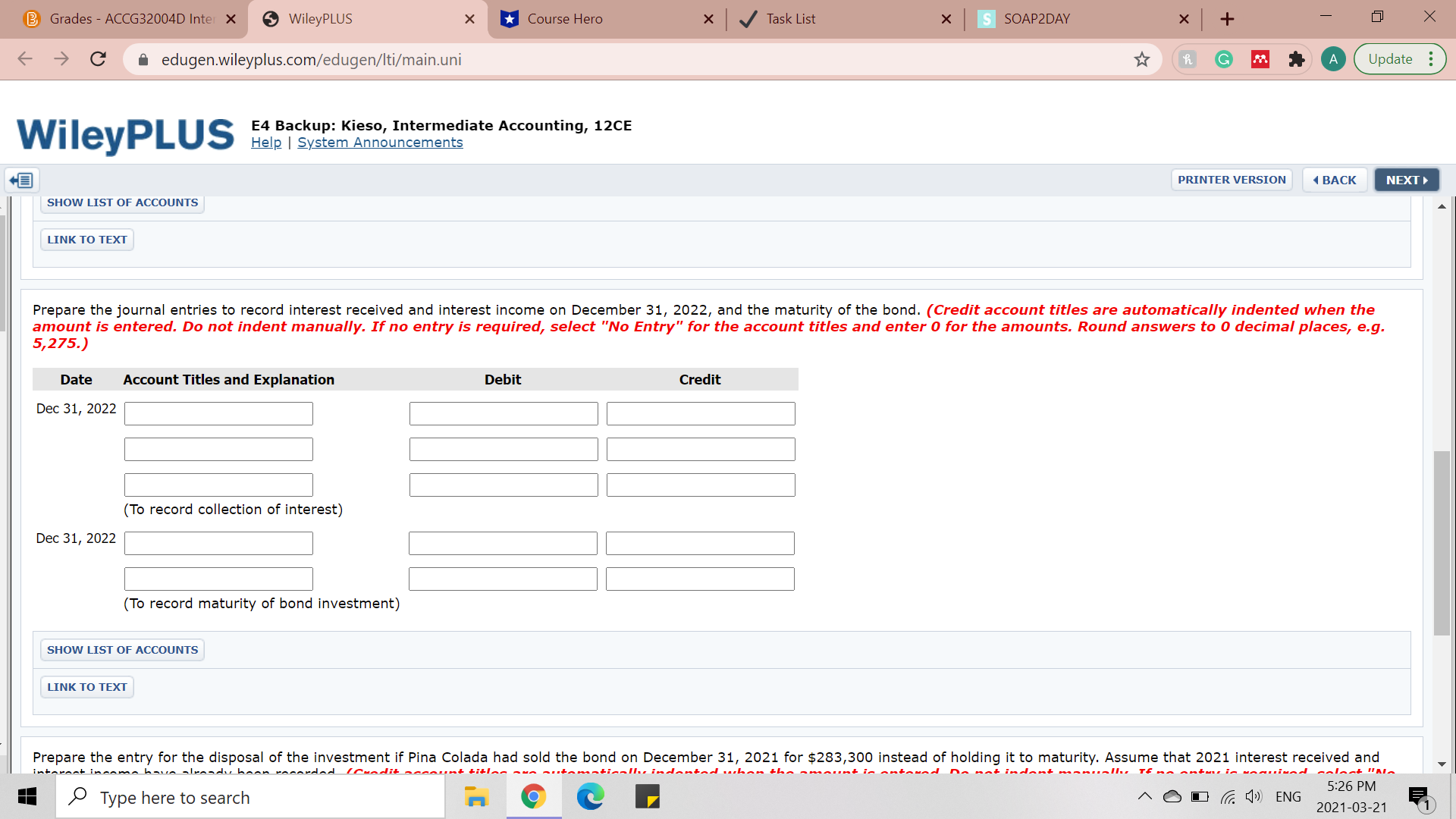Expand hidden system tray icons
Image resolution: width=1456 pixels, height=819 pixels.
point(1145,796)
